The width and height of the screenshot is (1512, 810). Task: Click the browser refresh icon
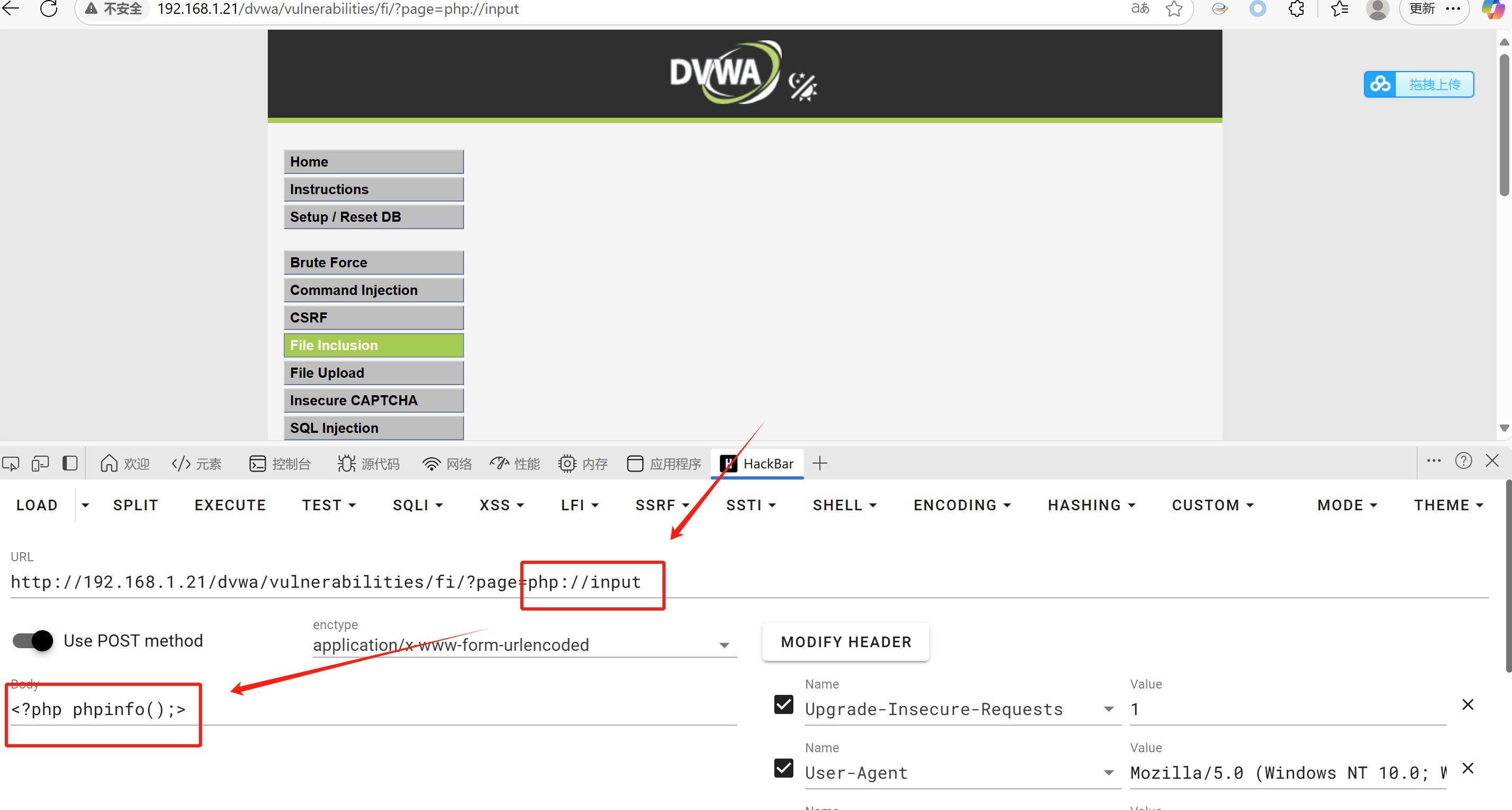(x=49, y=9)
